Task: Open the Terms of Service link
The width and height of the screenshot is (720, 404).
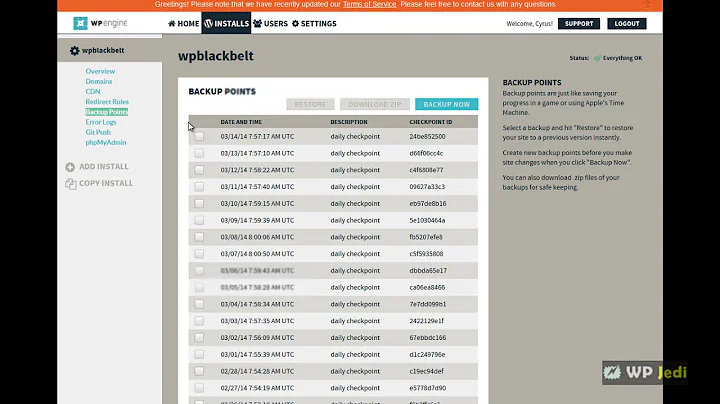Action: [x=369, y=4]
